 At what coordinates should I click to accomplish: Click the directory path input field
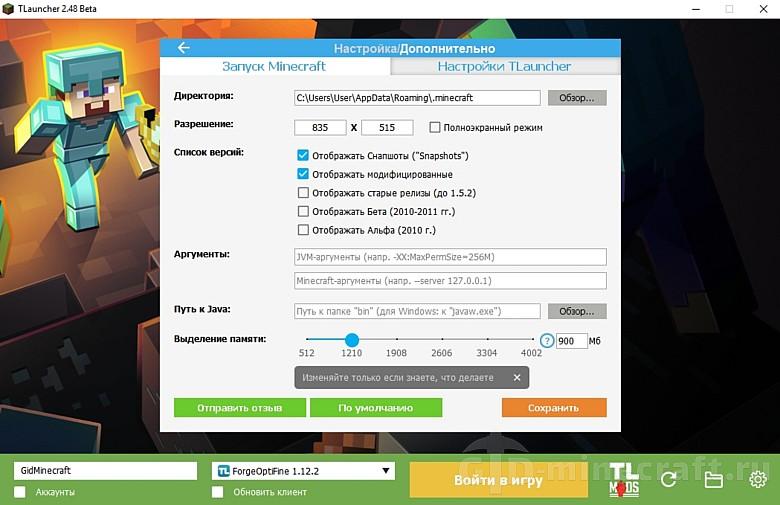pos(417,98)
